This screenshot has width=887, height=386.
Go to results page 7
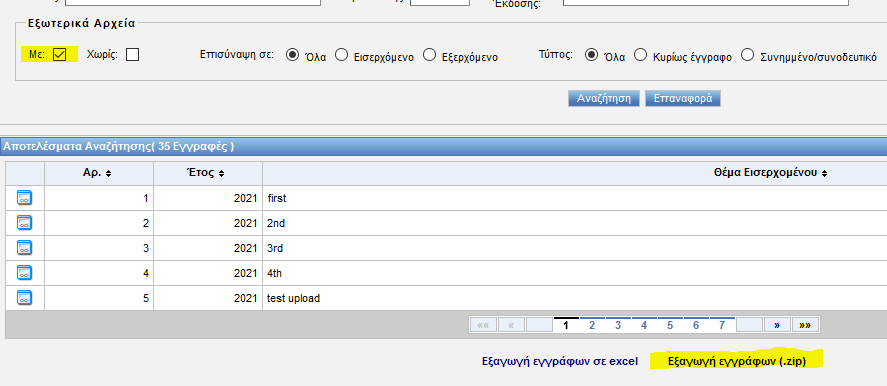[x=722, y=325]
